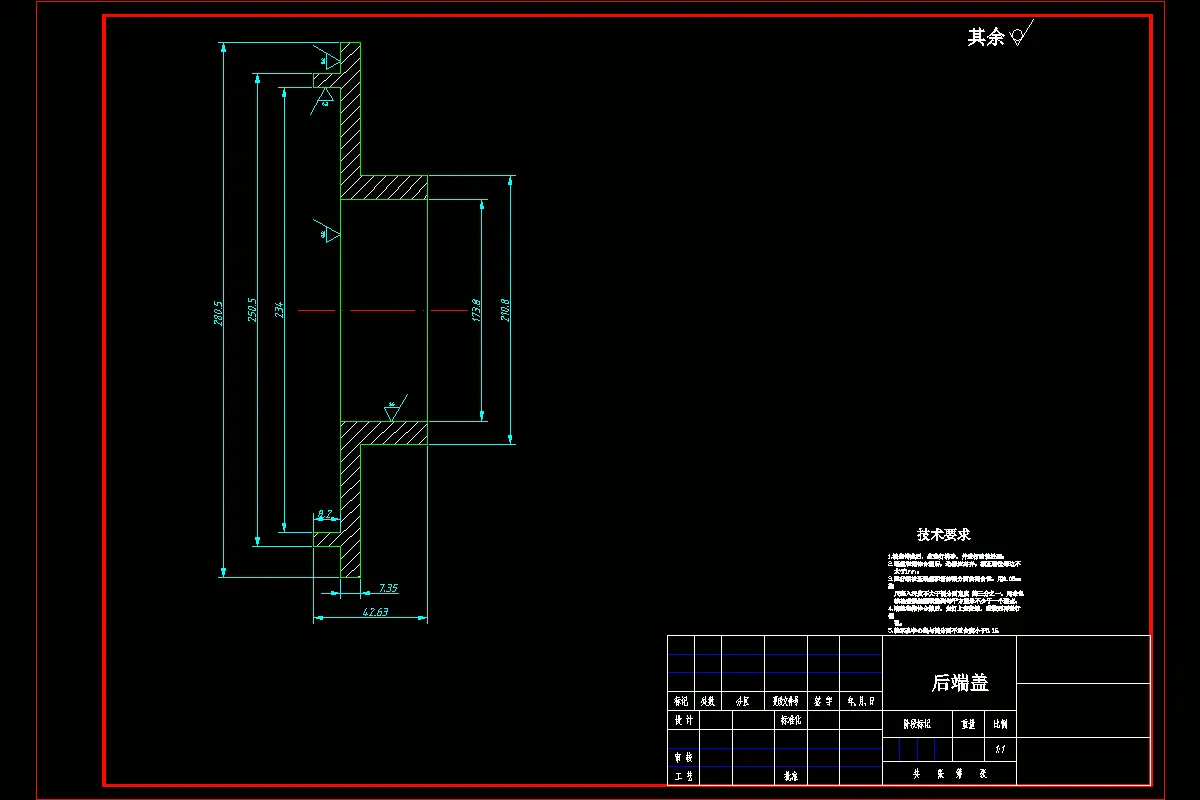
Task: Select the 更改文件号 cell
Action: click(x=787, y=701)
